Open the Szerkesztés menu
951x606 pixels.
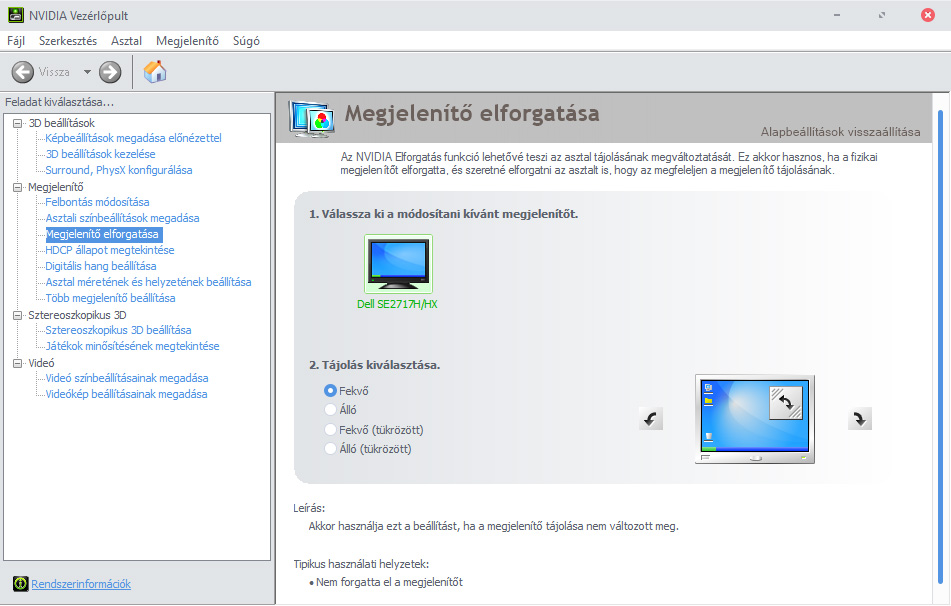[x=68, y=41]
